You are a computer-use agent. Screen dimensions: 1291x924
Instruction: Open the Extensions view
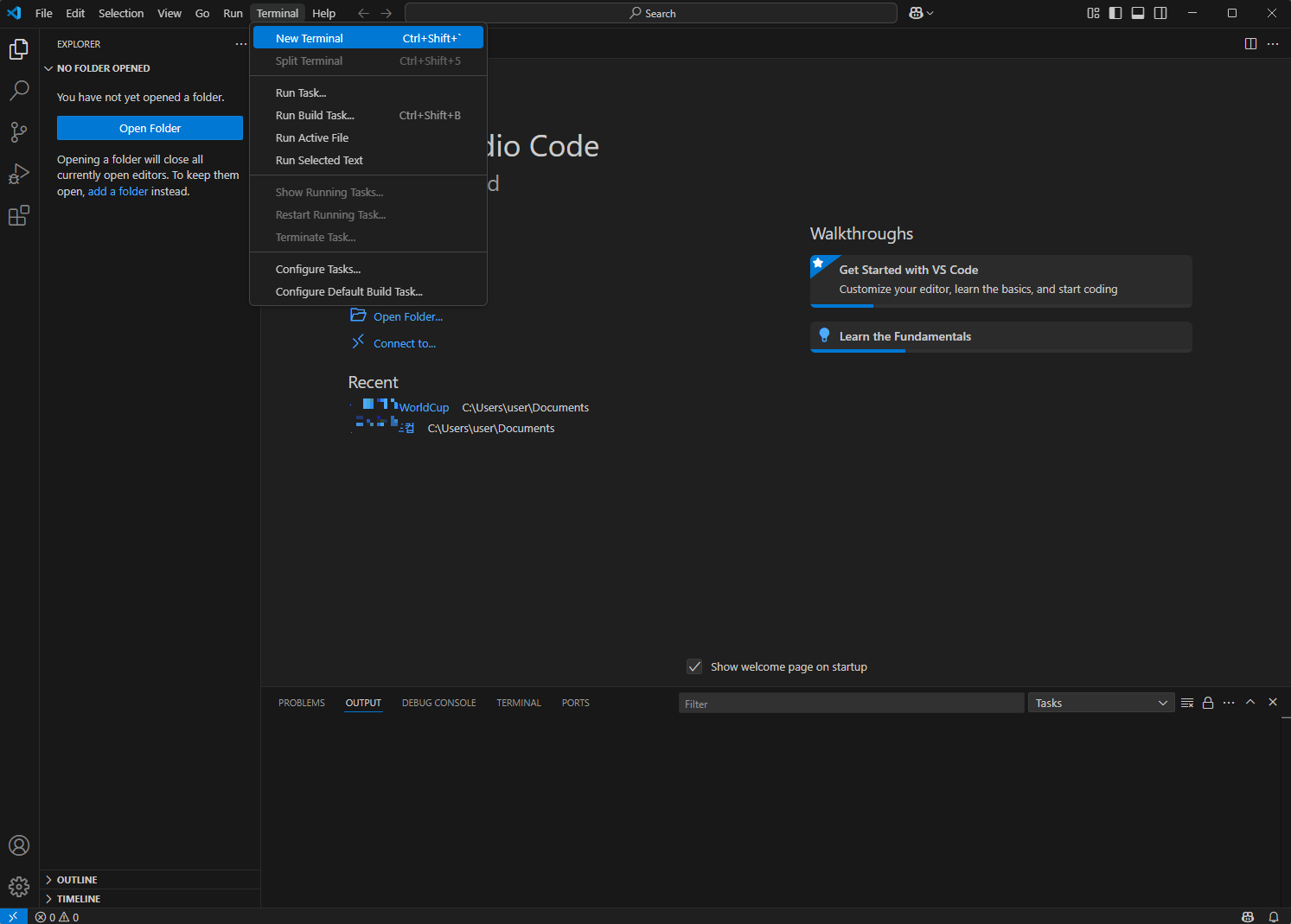[x=19, y=215]
